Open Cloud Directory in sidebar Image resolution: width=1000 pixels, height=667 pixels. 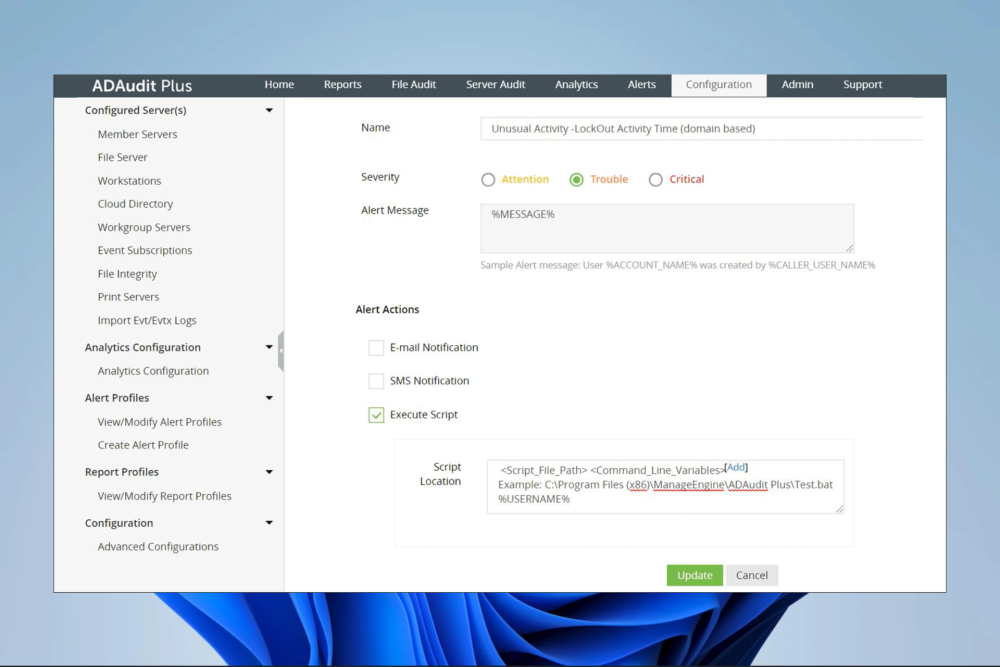click(135, 203)
